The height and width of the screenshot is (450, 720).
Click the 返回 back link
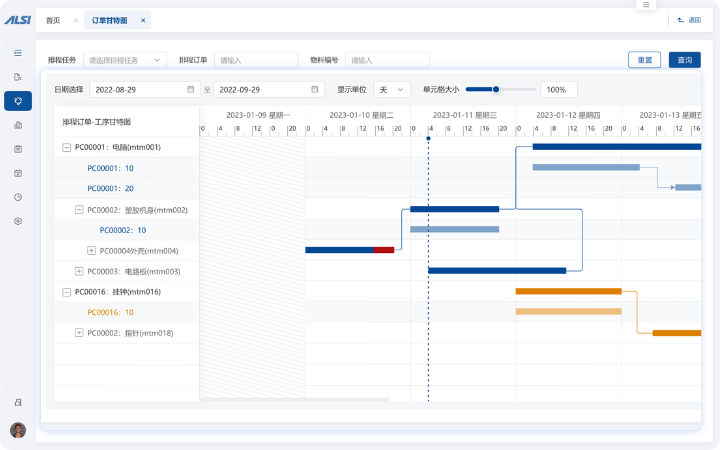click(689, 20)
